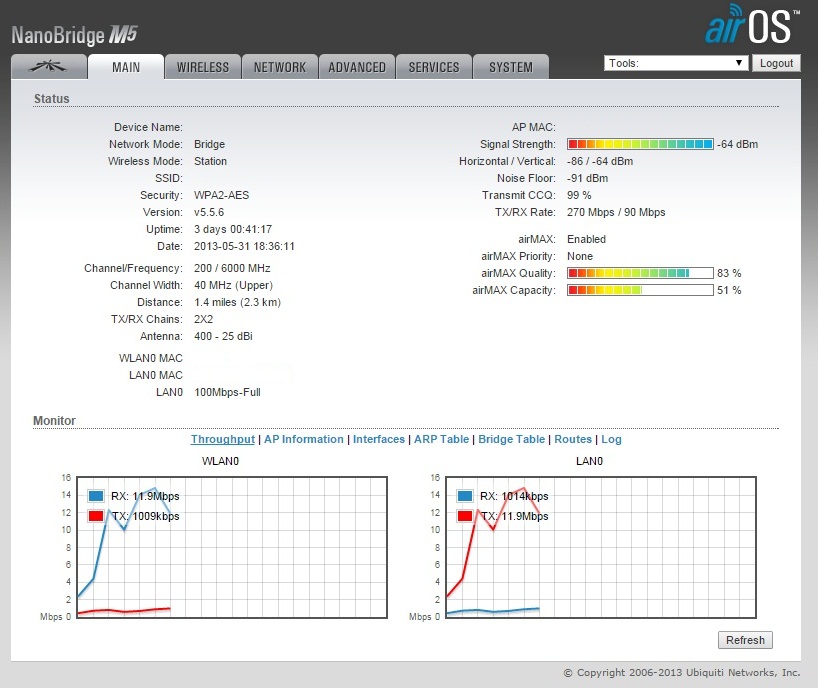Image resolution: width=818 pixels, height=688 pixels.
Task: Click the WLAN0 red TX legend swatch
Action: (x=95, y=516)
